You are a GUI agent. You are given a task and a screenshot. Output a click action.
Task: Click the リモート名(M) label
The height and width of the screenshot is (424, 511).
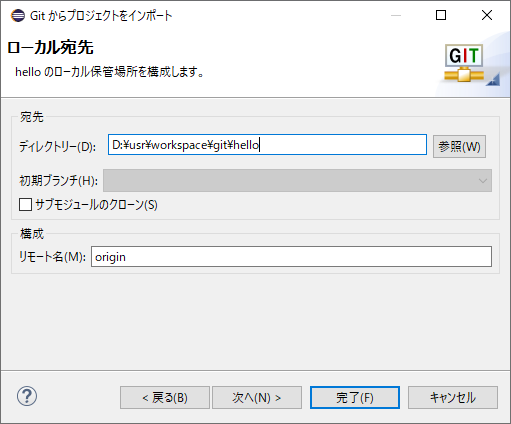[x=52, y=257]
